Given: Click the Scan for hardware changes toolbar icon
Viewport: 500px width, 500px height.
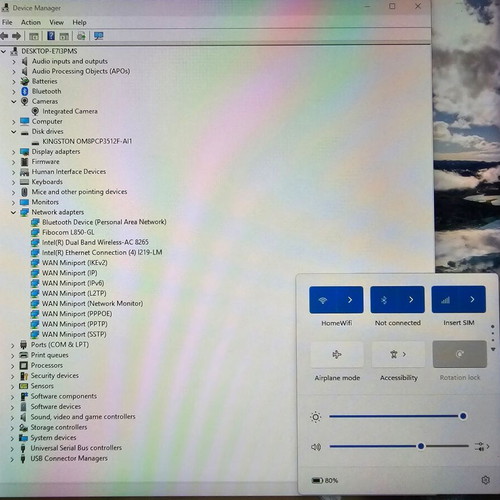Looking at the screenshot, I should pyautogui.click(x=98, y=36).
